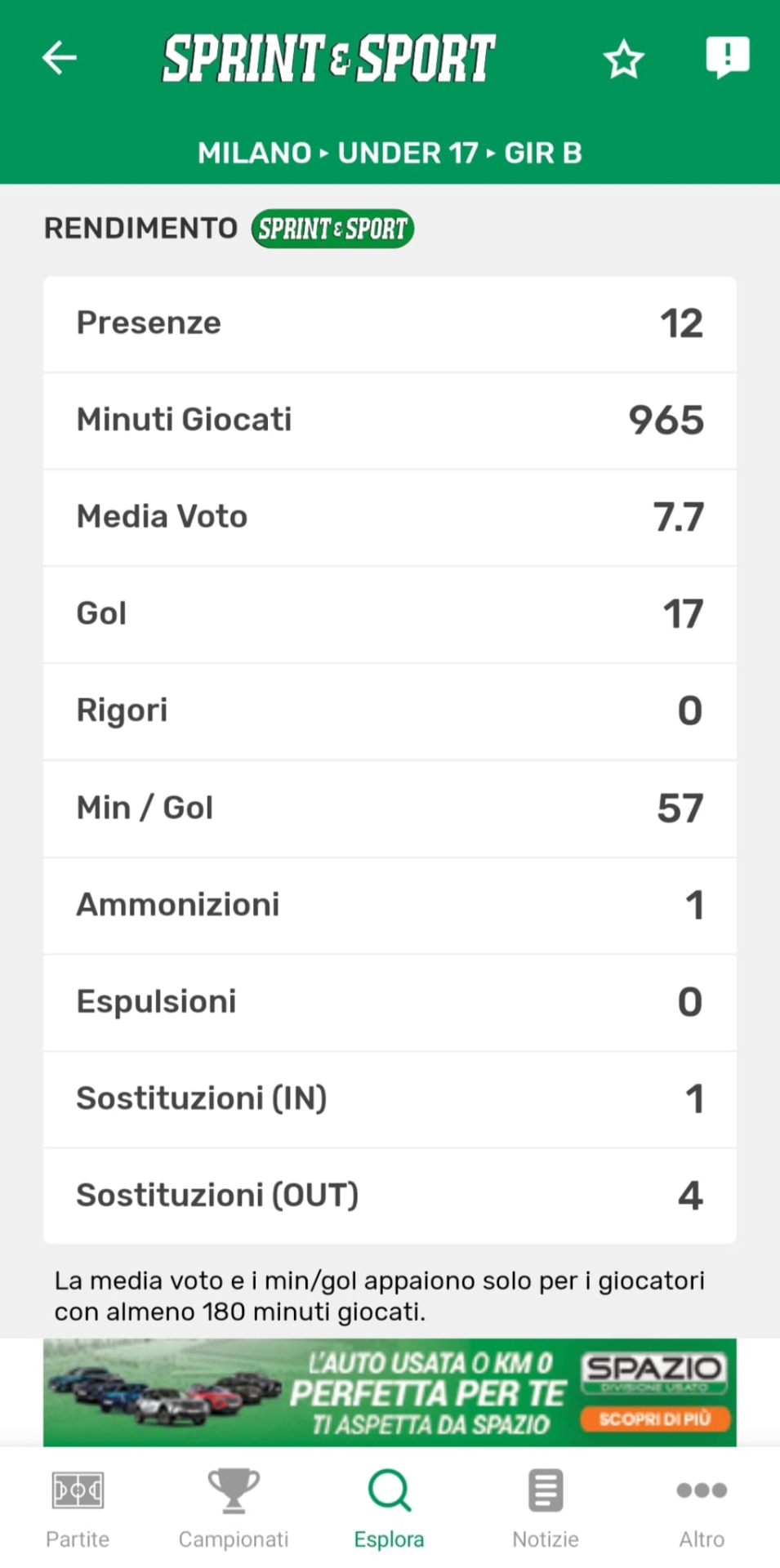
Task: Add to favorites with star icon
Action: [x=624, y=60]
